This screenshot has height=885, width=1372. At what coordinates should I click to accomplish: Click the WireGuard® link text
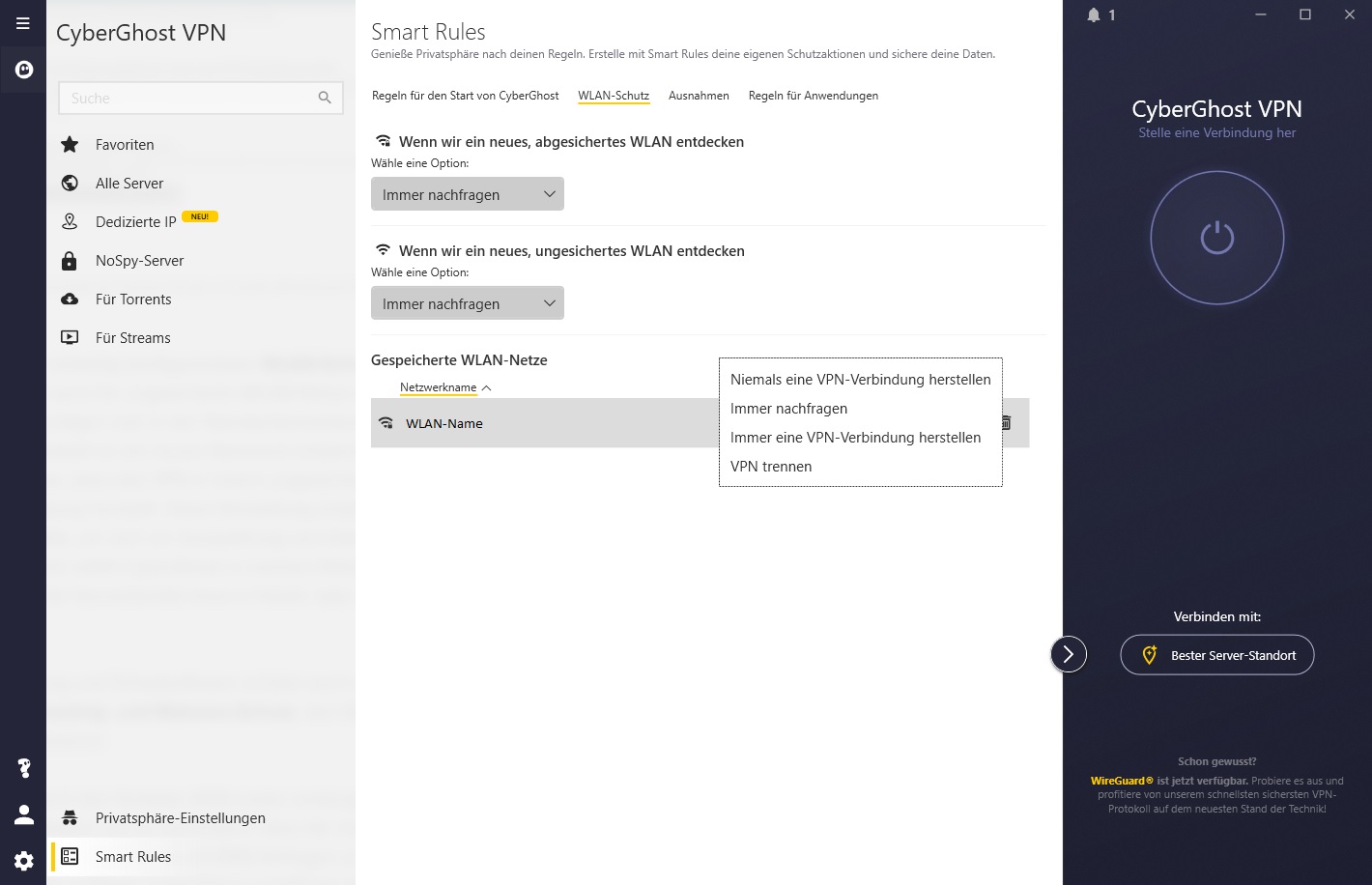coord(1122,781)
